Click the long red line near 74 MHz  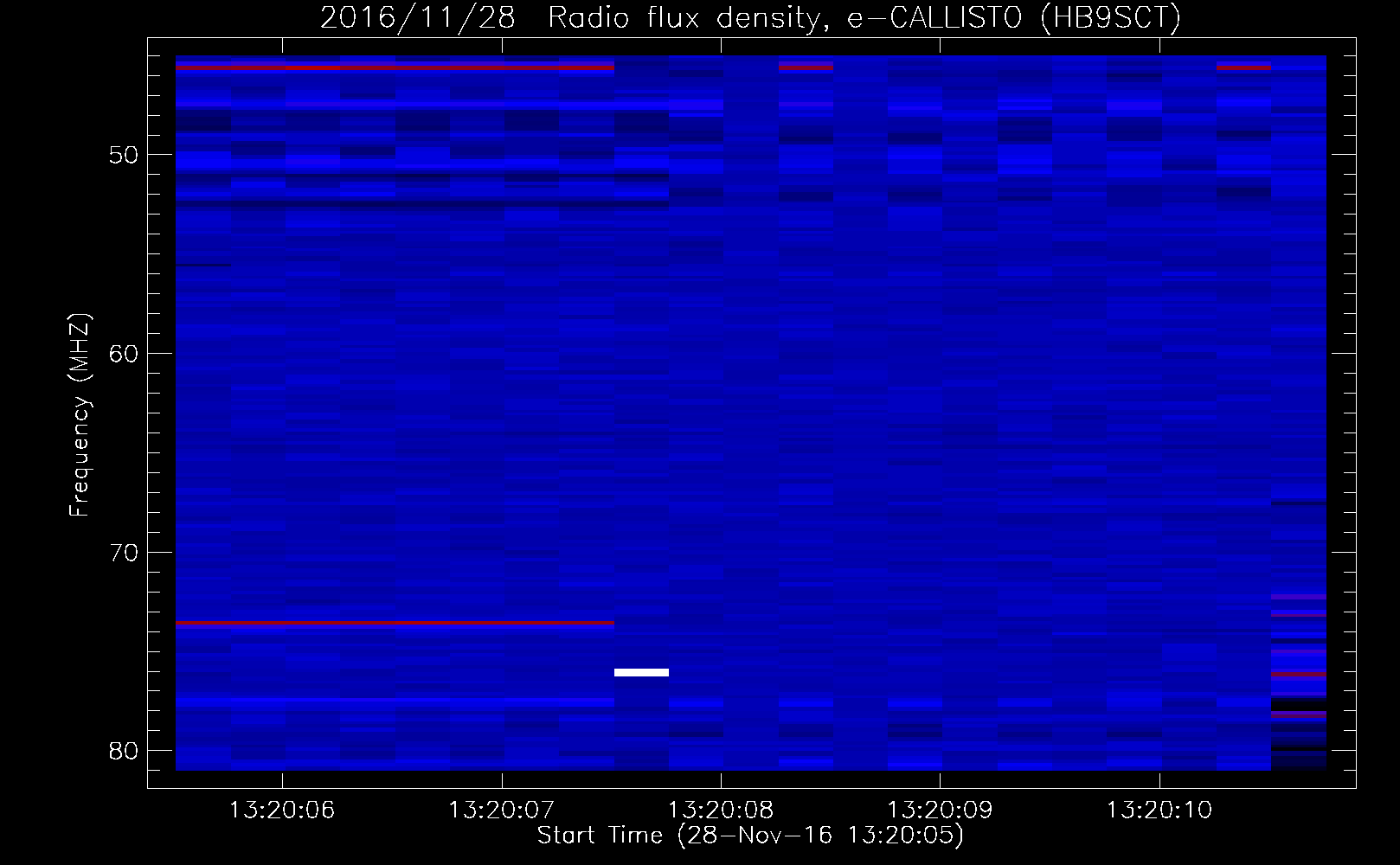tap(395, 623)
